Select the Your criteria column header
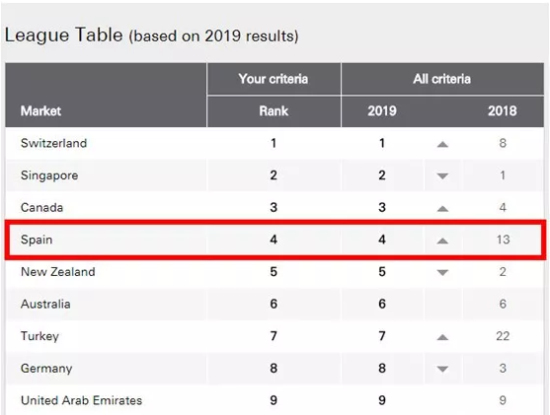The image size is (550, 415). [x=273, y=79]
